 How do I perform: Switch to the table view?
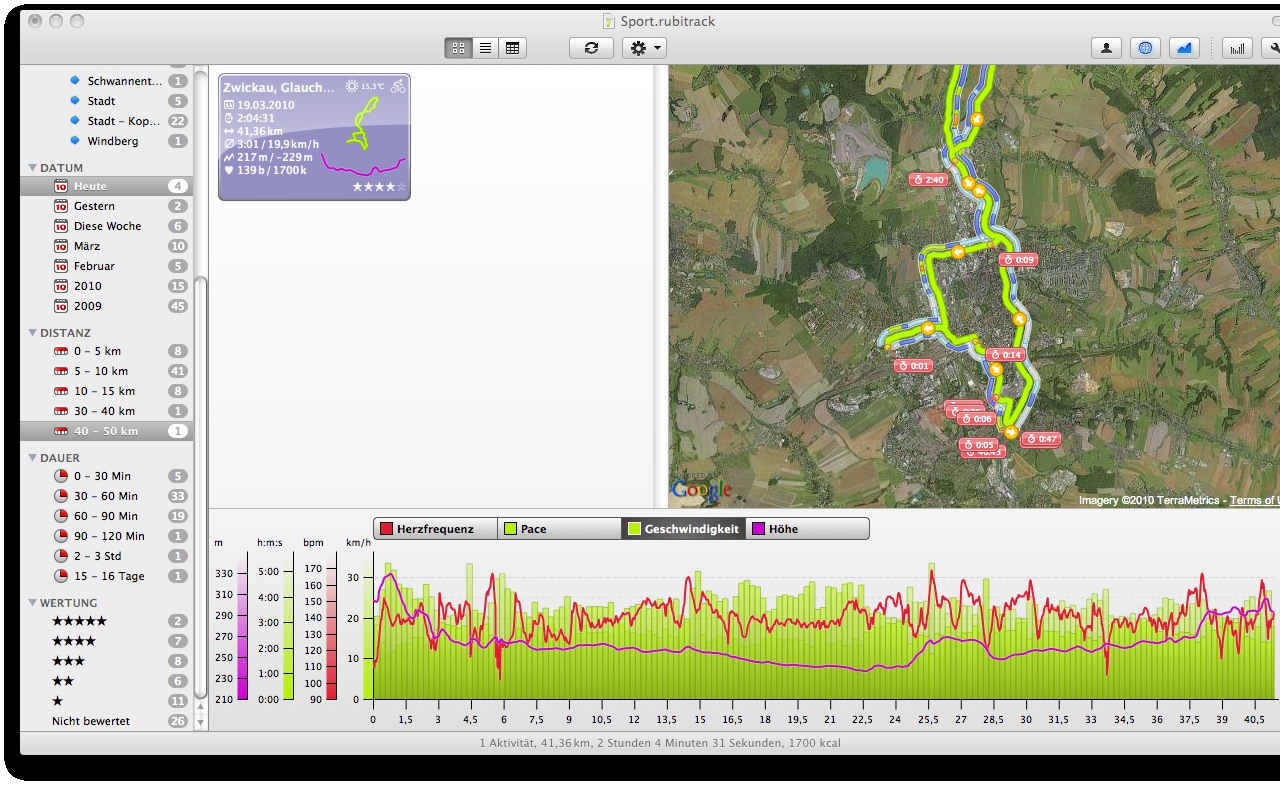pos(512,48)
